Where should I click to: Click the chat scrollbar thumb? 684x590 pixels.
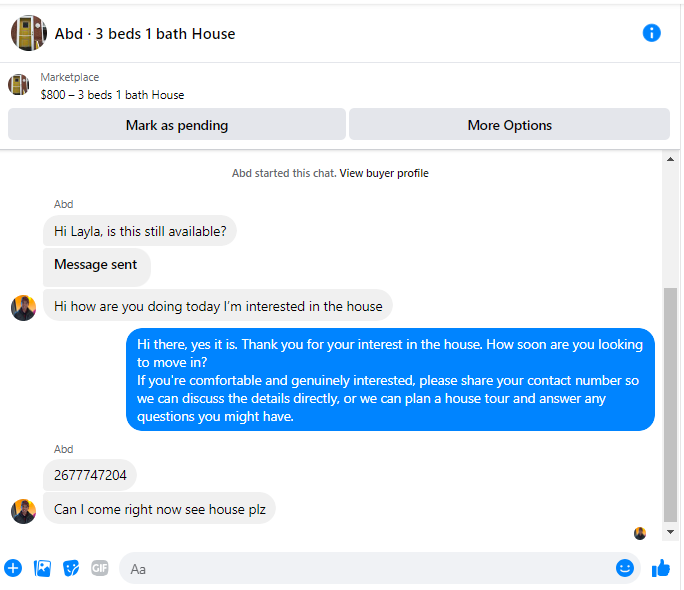point(670,405)
